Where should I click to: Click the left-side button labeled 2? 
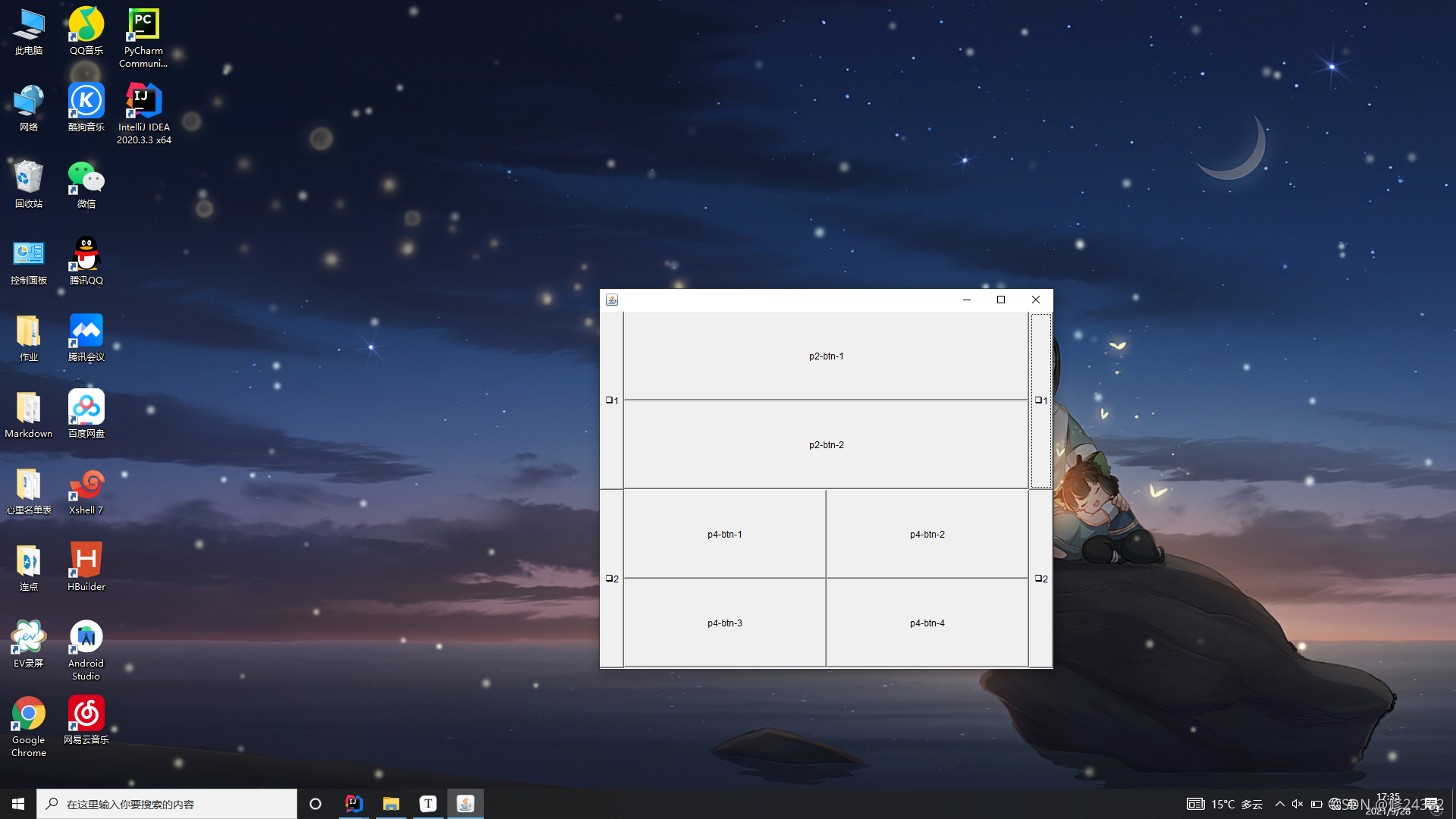(x=612, y=579)
